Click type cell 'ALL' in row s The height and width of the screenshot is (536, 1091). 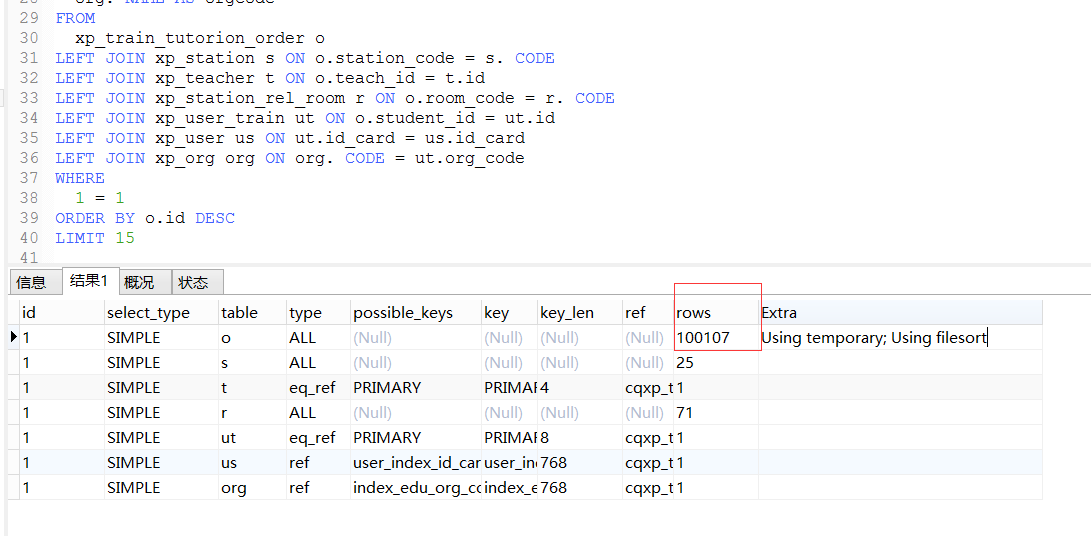(318, 363)
